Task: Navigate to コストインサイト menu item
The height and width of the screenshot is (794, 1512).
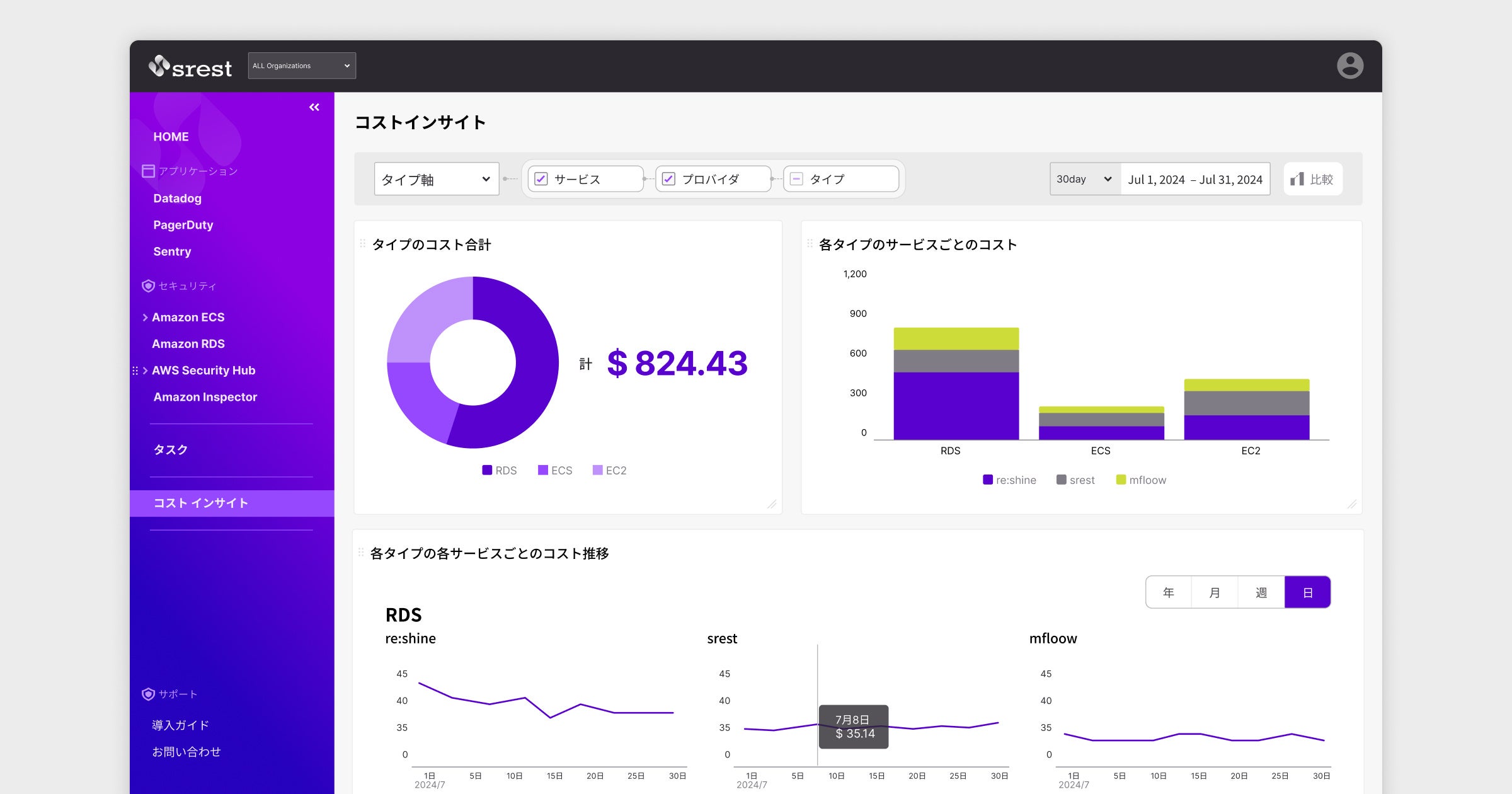Action: pyautogui.click(x=200, y=503)
